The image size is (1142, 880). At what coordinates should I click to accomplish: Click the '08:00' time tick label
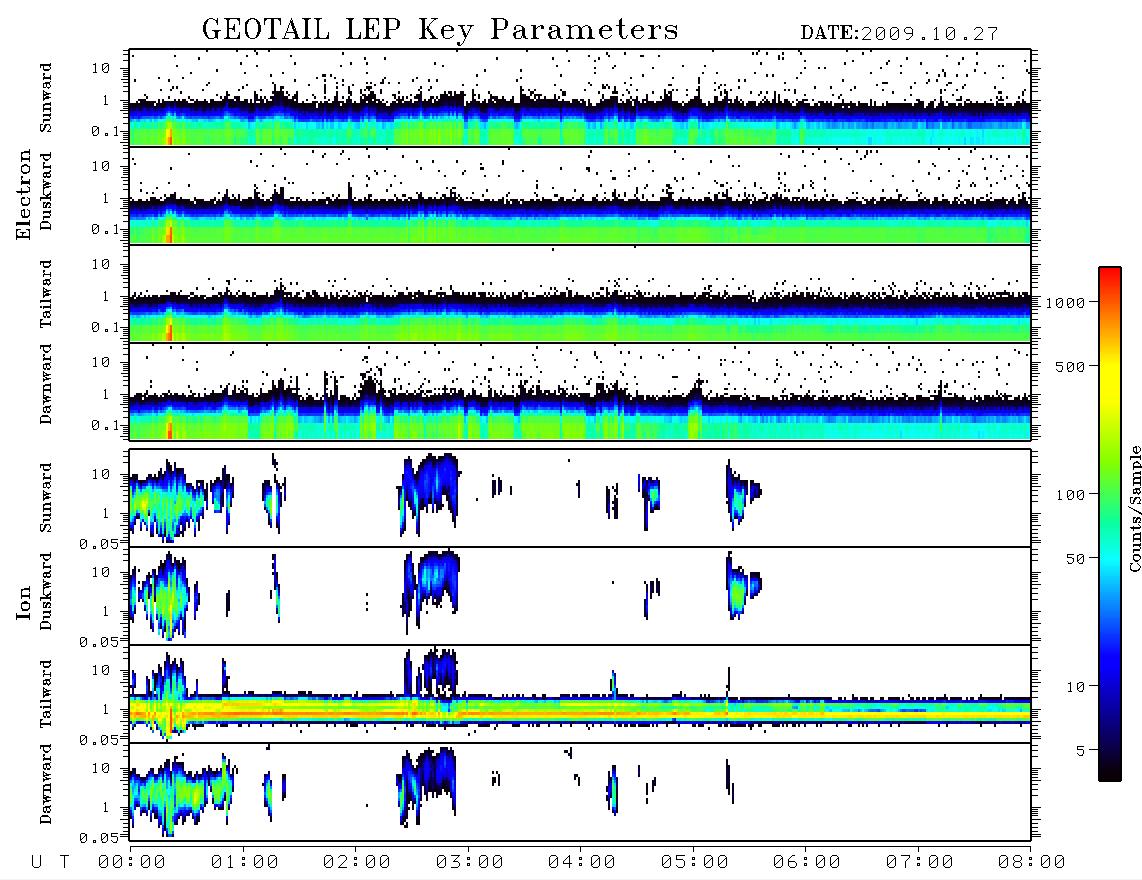pyautogui.click(x=1032, y=863)
